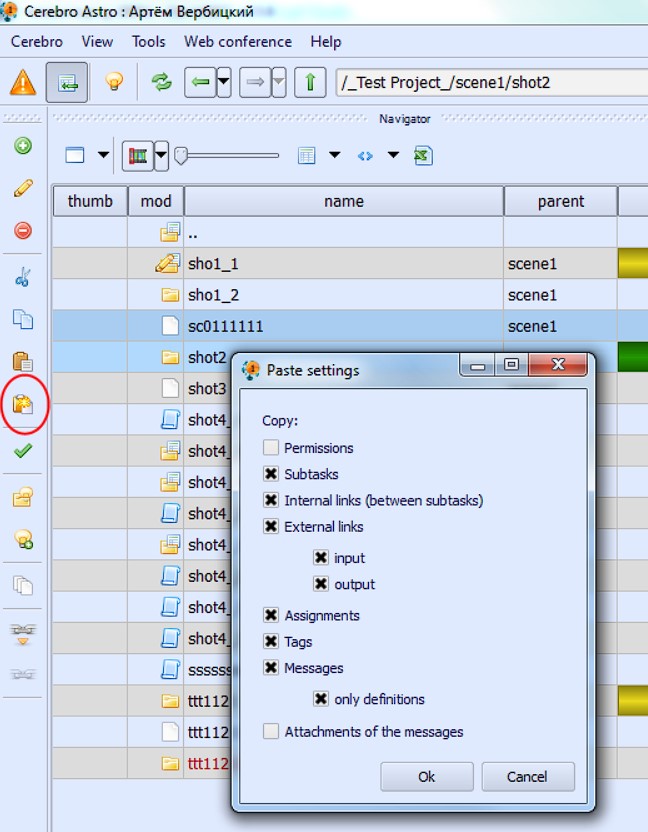Open the Tools menu
648x832 pixels.
click(149, 41)
